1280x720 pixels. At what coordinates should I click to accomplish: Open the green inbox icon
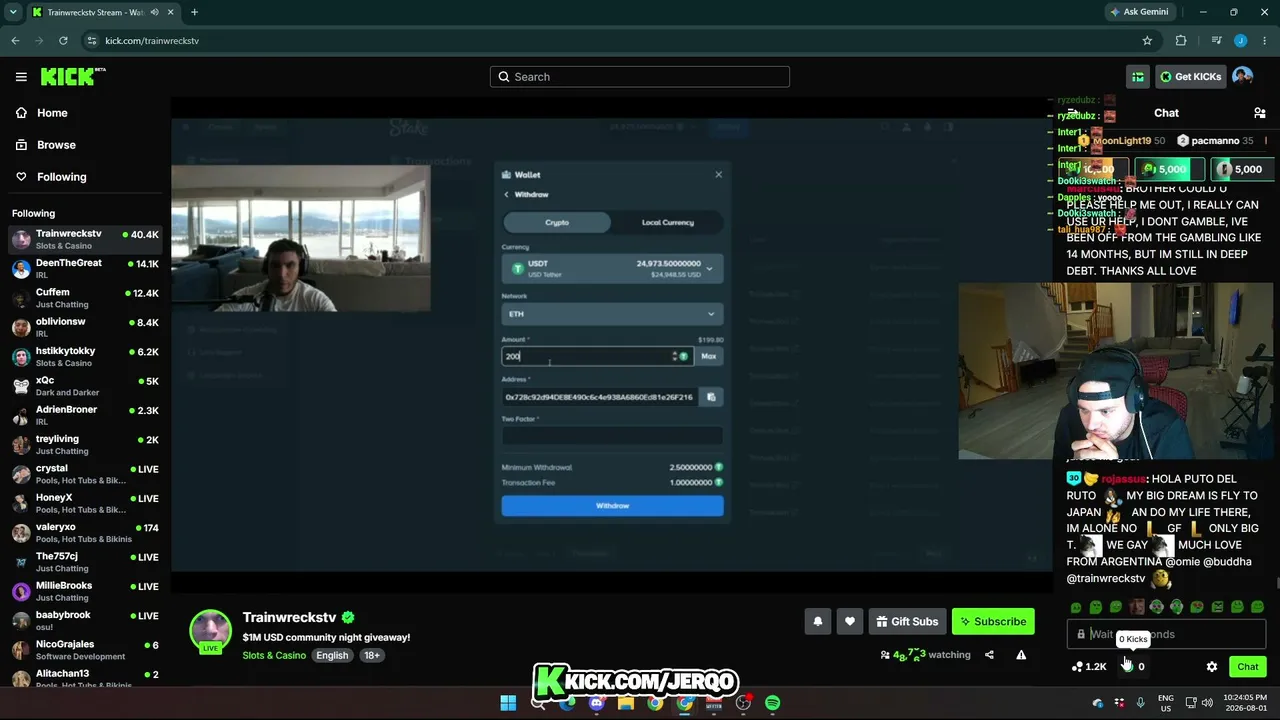[1138, 77]
